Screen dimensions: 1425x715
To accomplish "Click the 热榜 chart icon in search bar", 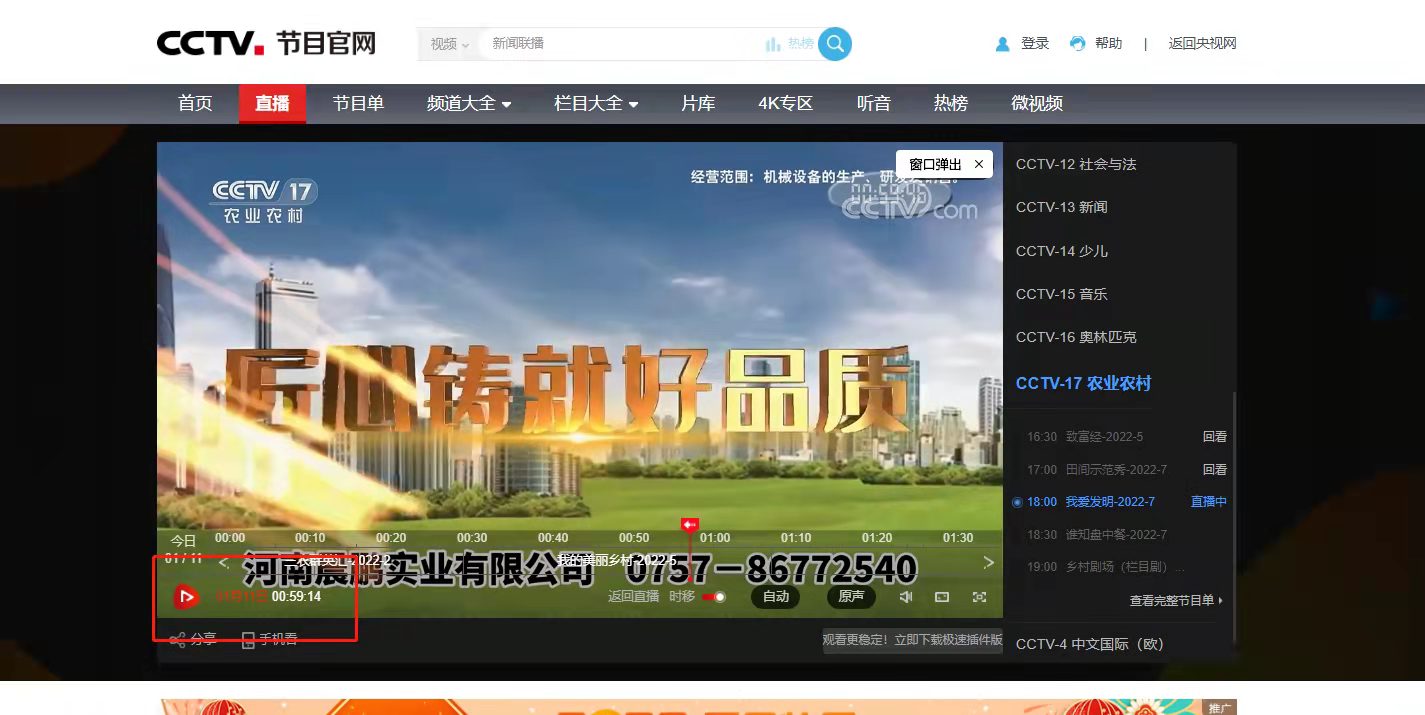I will tap(773, 44).
